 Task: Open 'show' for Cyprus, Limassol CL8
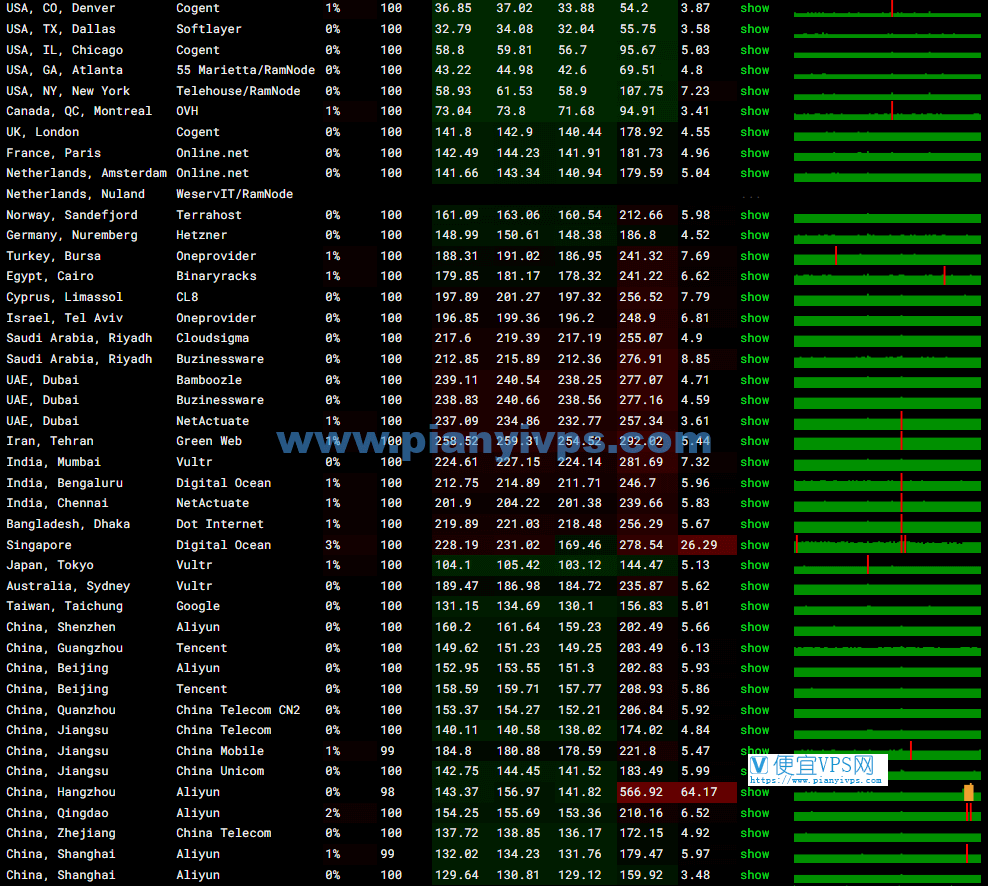(754, 297)
